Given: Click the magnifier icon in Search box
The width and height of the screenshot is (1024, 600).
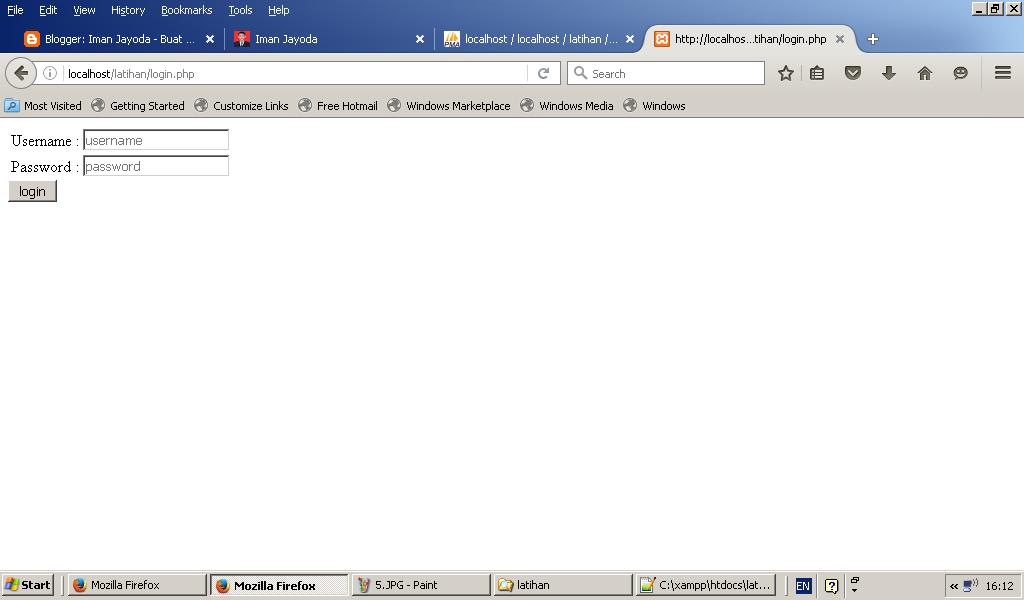Looking at the screenshot, I should click(580, 73).
